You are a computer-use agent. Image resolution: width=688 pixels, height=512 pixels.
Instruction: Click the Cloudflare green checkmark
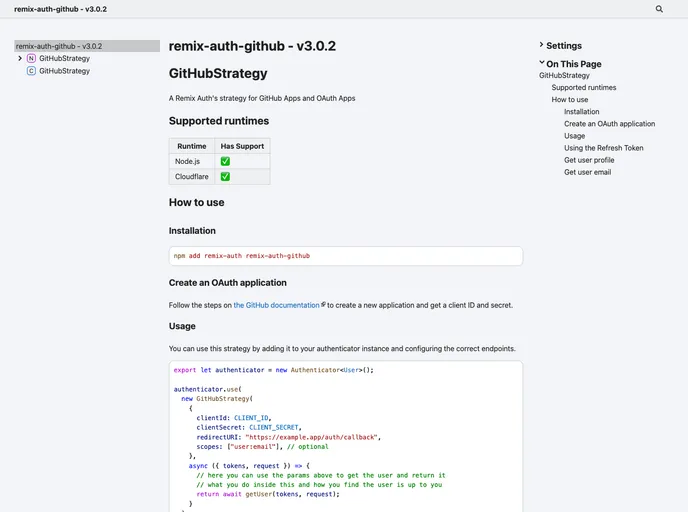(225, 176)
